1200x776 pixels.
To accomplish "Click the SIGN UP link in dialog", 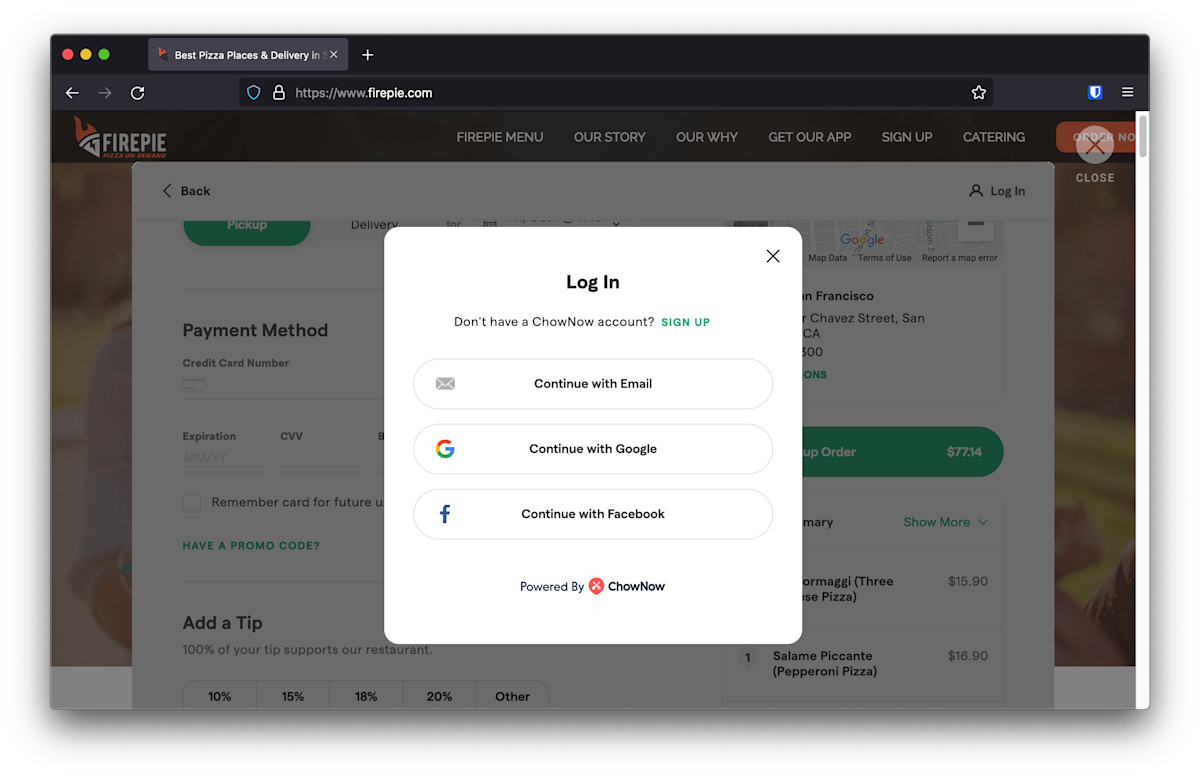I will pyautogui.click(x=685, y=322).
